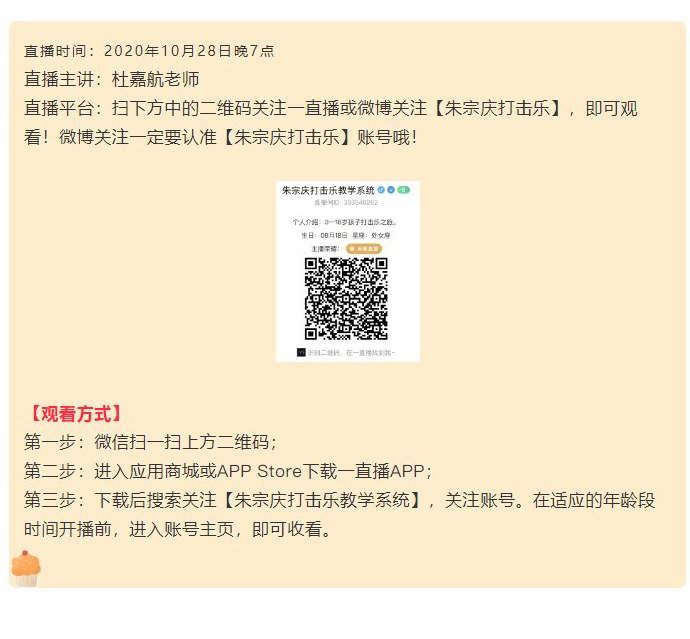The image size is (690, 639).
Task: Click the live room ID number
Action: coord(360,202)
